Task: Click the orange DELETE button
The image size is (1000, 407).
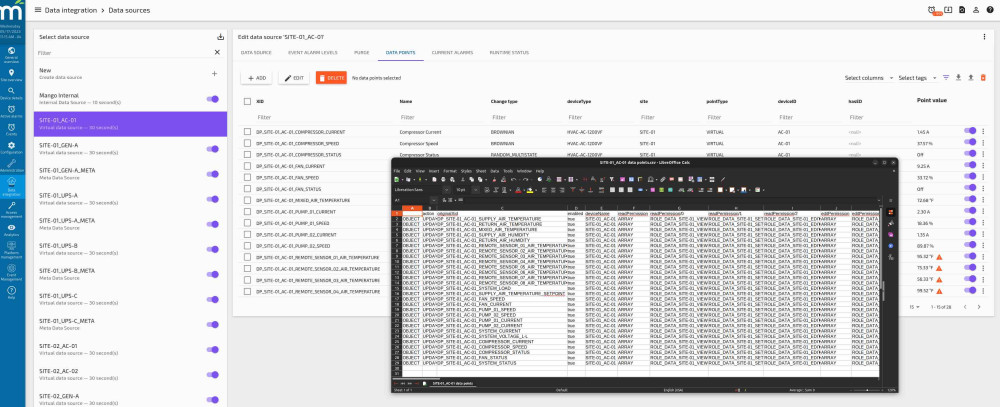Action: [331, 77]
